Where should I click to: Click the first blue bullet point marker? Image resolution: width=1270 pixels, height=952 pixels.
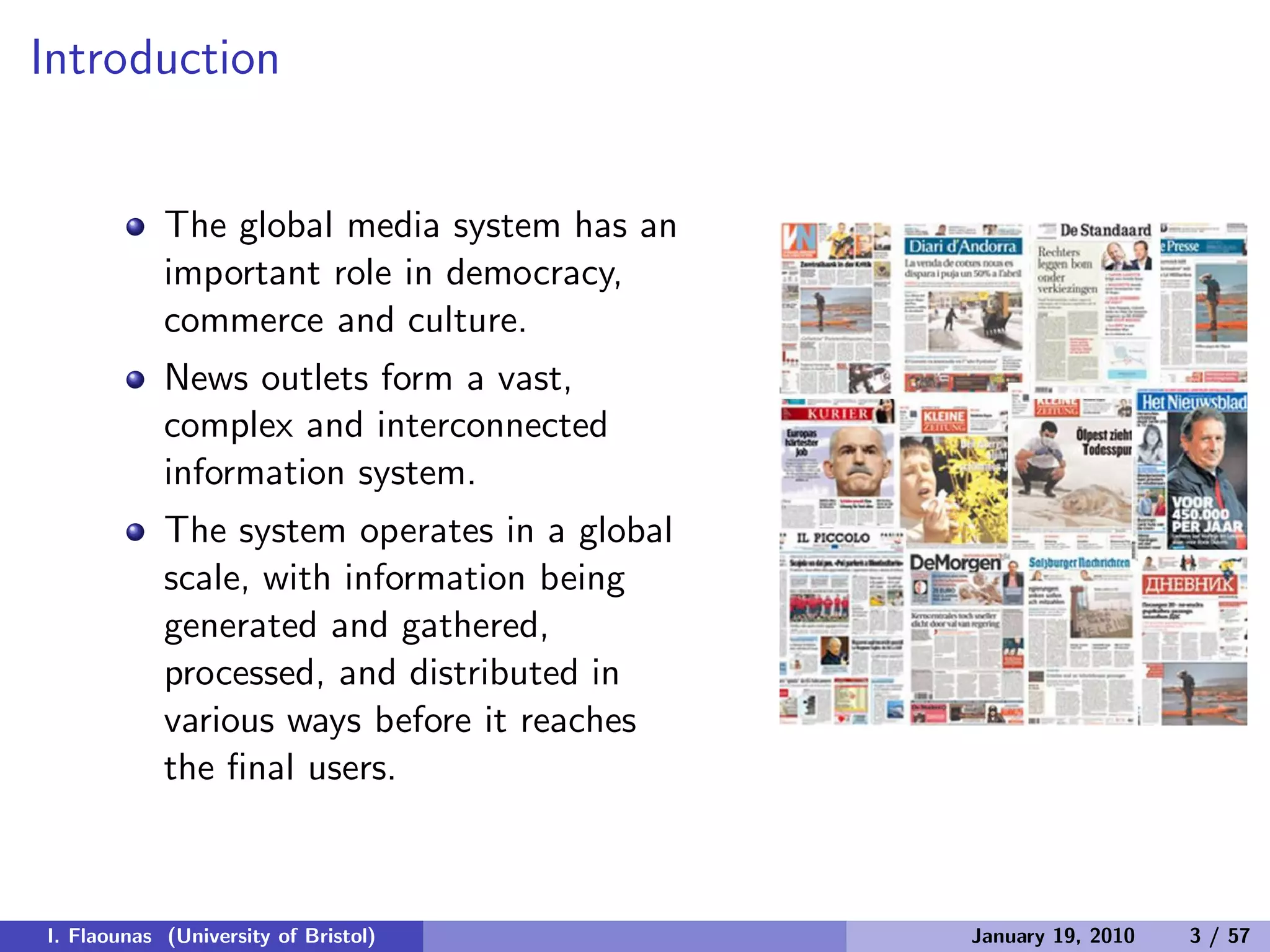coord(135,227)
